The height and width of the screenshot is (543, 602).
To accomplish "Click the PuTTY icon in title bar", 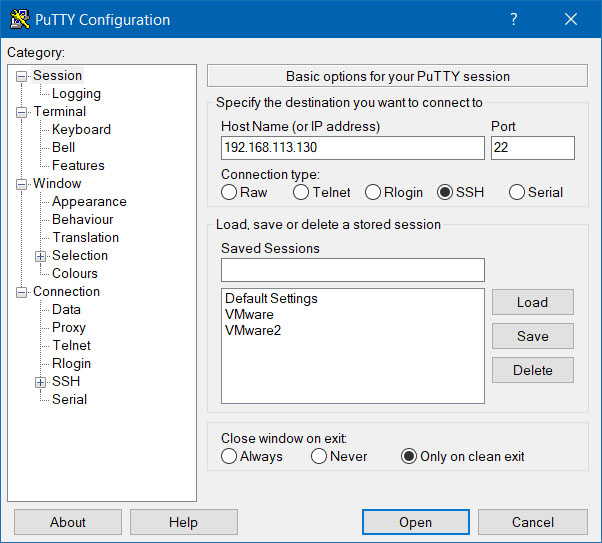I will [19, 19].
